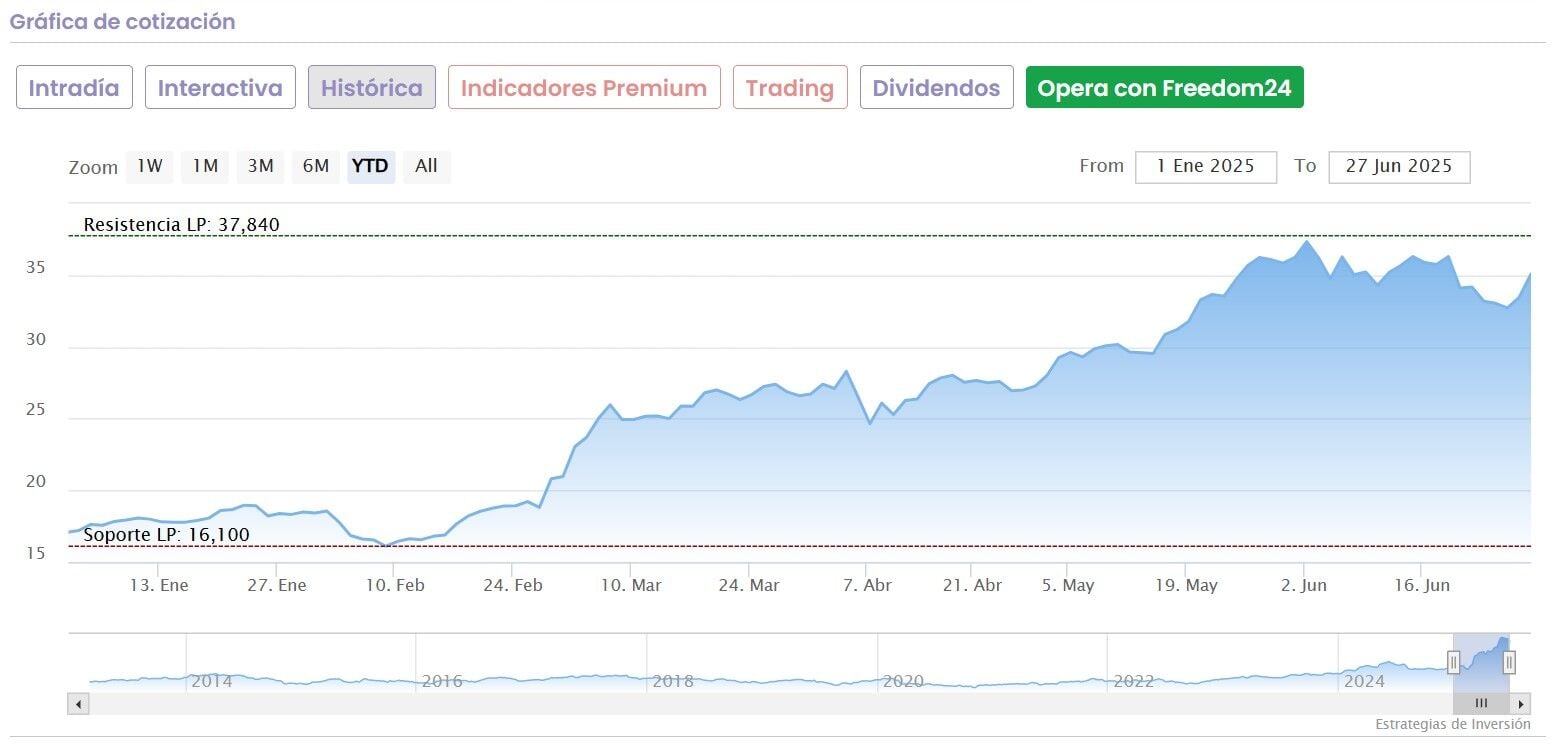Open the Interactiva chart tab

pyautogui.click(x=220, y=88)
